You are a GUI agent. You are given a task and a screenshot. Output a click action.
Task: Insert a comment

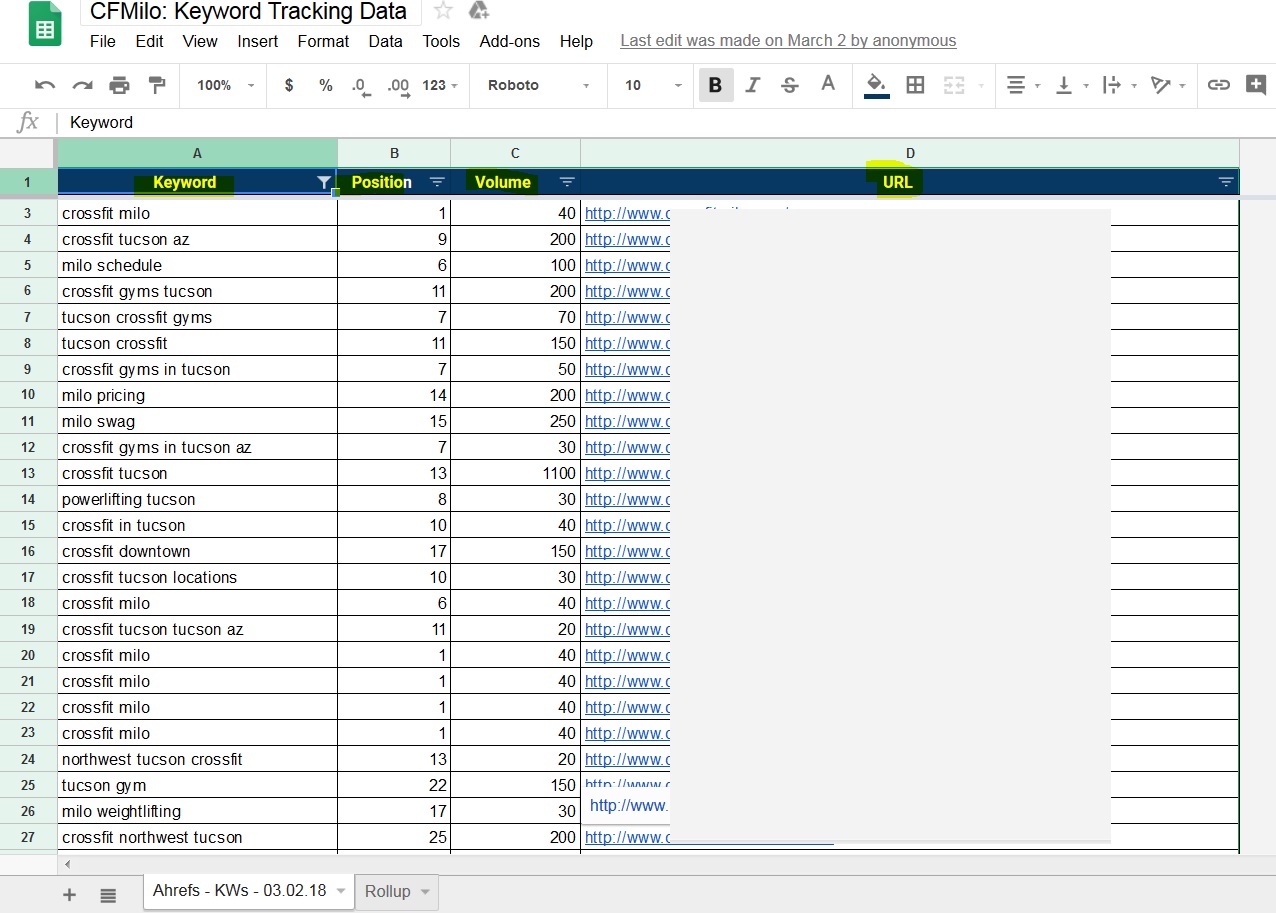click(x=1256, y=85)
